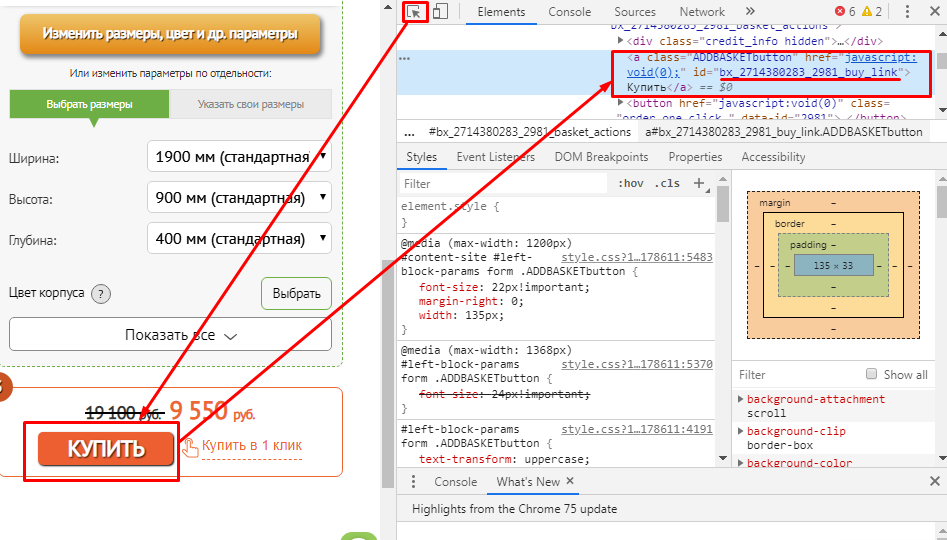Click the text-transform: uppercase declaration
Screen dimensions: 947x540
(504, 459)
